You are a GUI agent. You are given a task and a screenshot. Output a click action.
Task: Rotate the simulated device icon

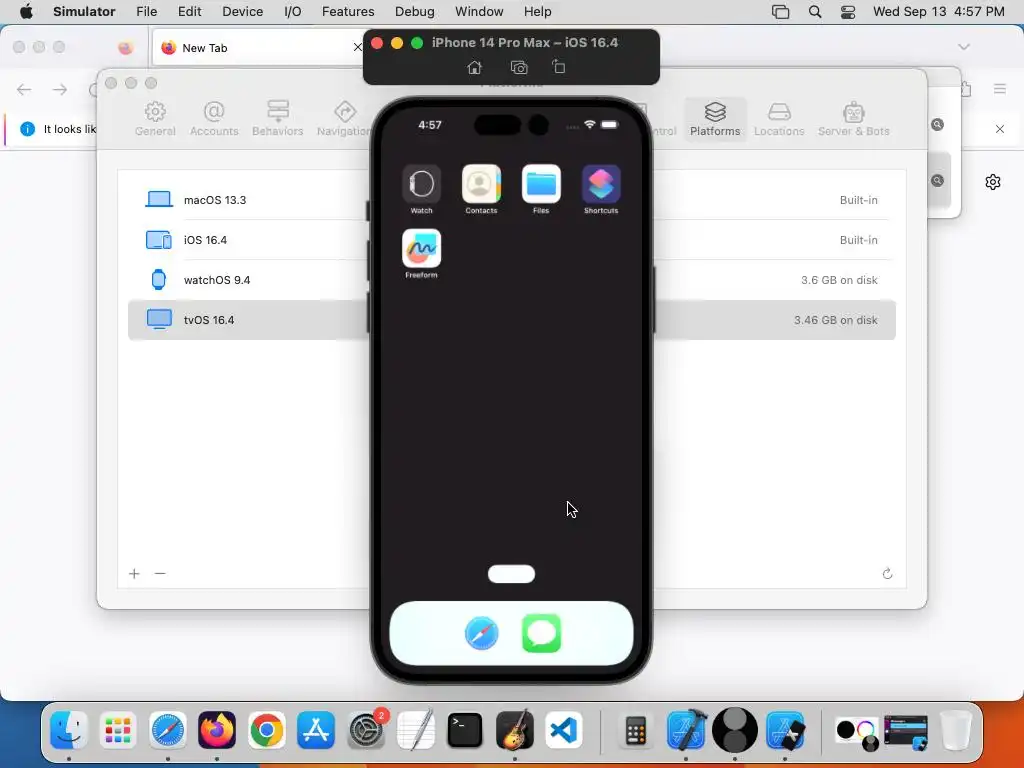(558, 67)
